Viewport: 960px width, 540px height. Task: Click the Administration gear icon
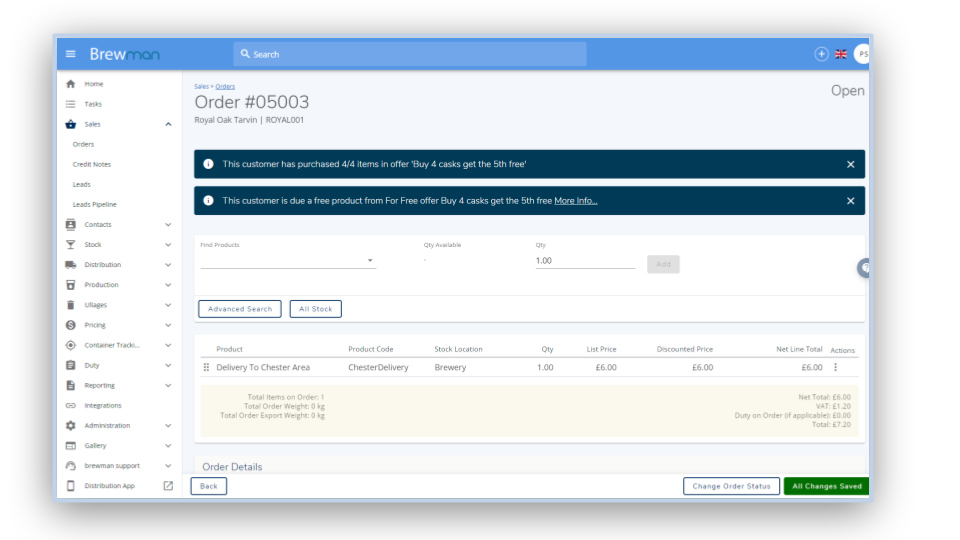point(70,426)
